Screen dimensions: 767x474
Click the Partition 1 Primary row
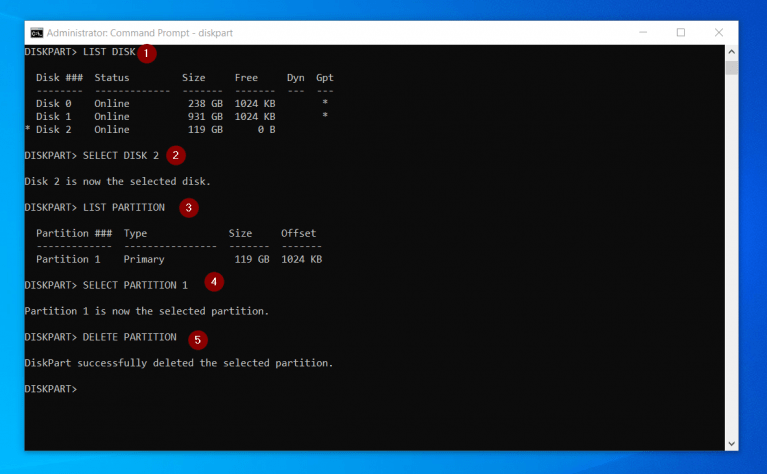(x=178, y=259)
